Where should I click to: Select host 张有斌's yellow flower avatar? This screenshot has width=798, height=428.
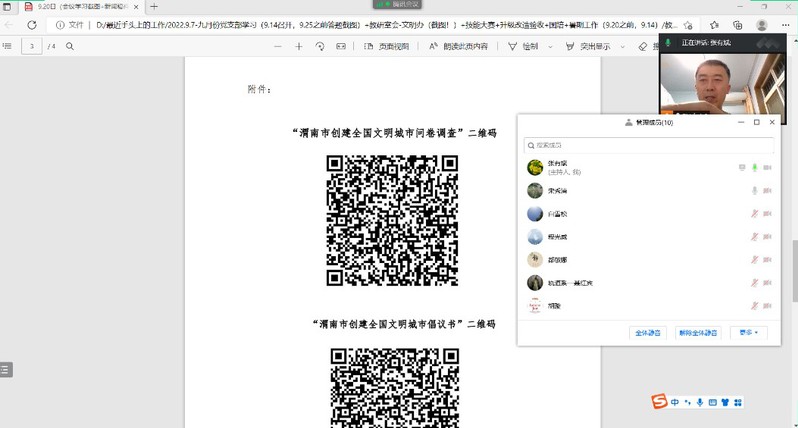pyautogui.click(x=535, y=167)
